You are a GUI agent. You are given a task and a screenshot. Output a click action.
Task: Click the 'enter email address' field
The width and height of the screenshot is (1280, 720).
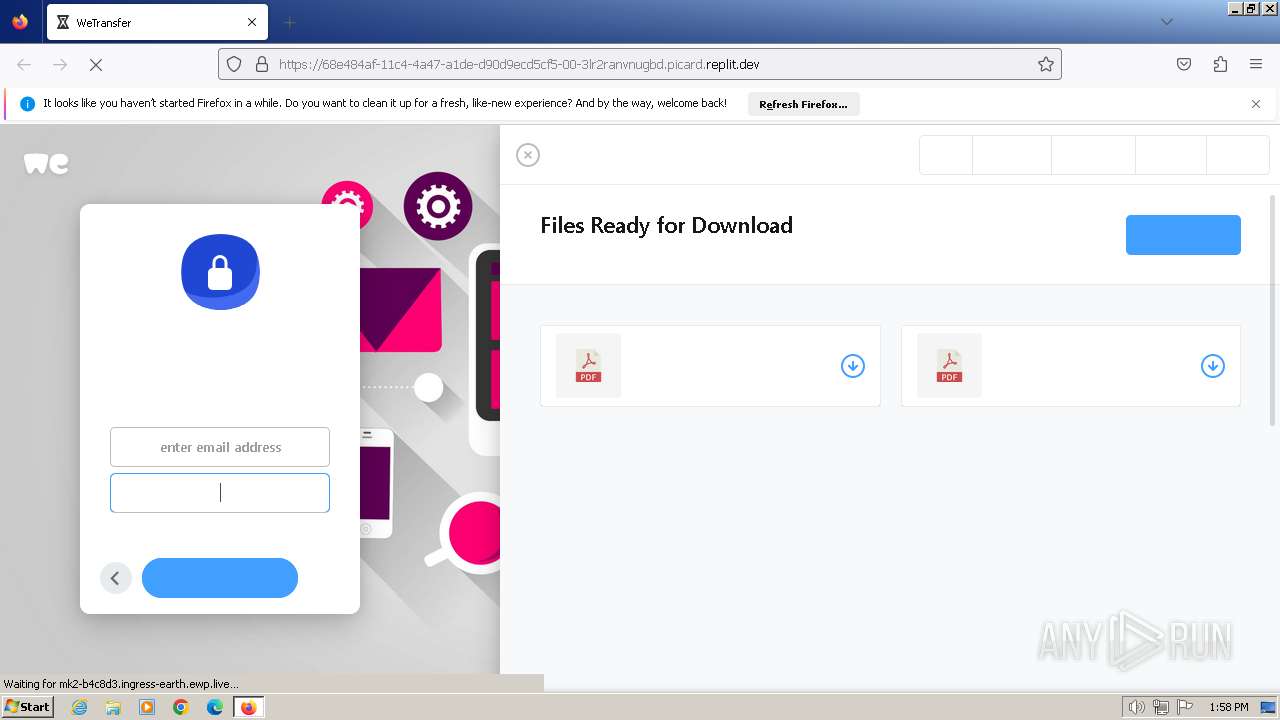click(x=220, y=447)
